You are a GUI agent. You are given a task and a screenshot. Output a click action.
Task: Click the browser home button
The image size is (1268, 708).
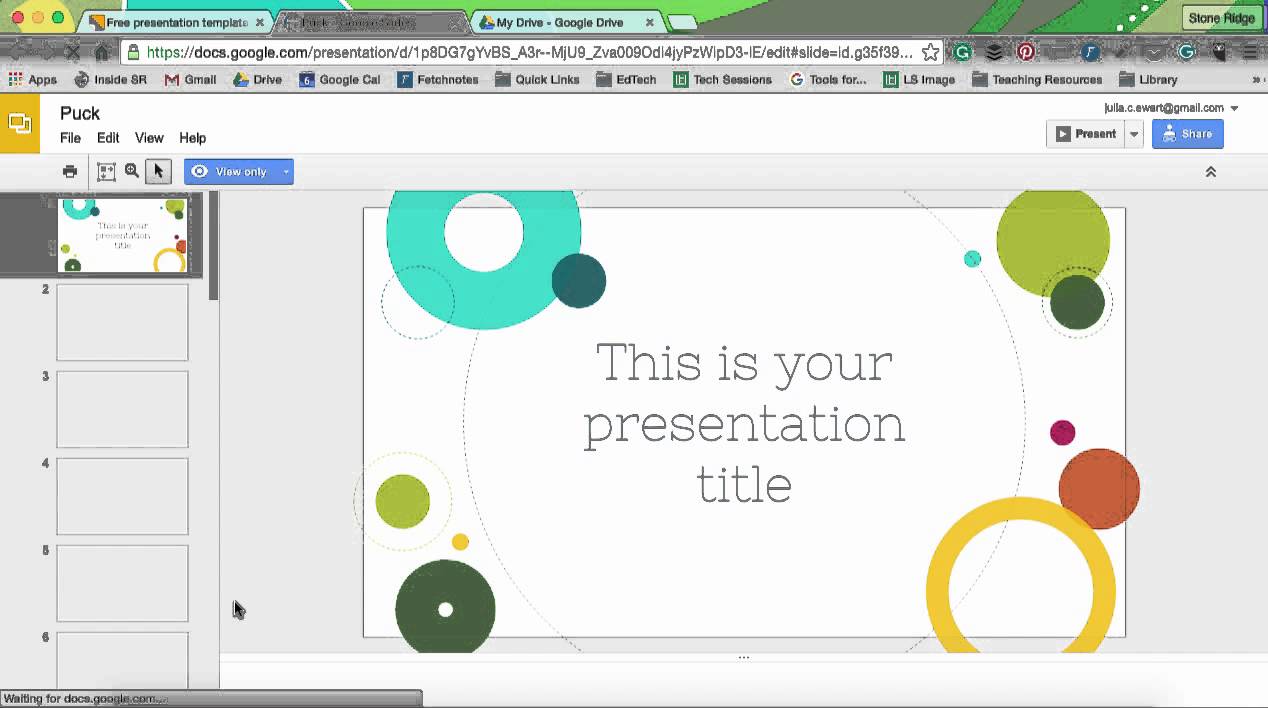[x=101, y=52]
